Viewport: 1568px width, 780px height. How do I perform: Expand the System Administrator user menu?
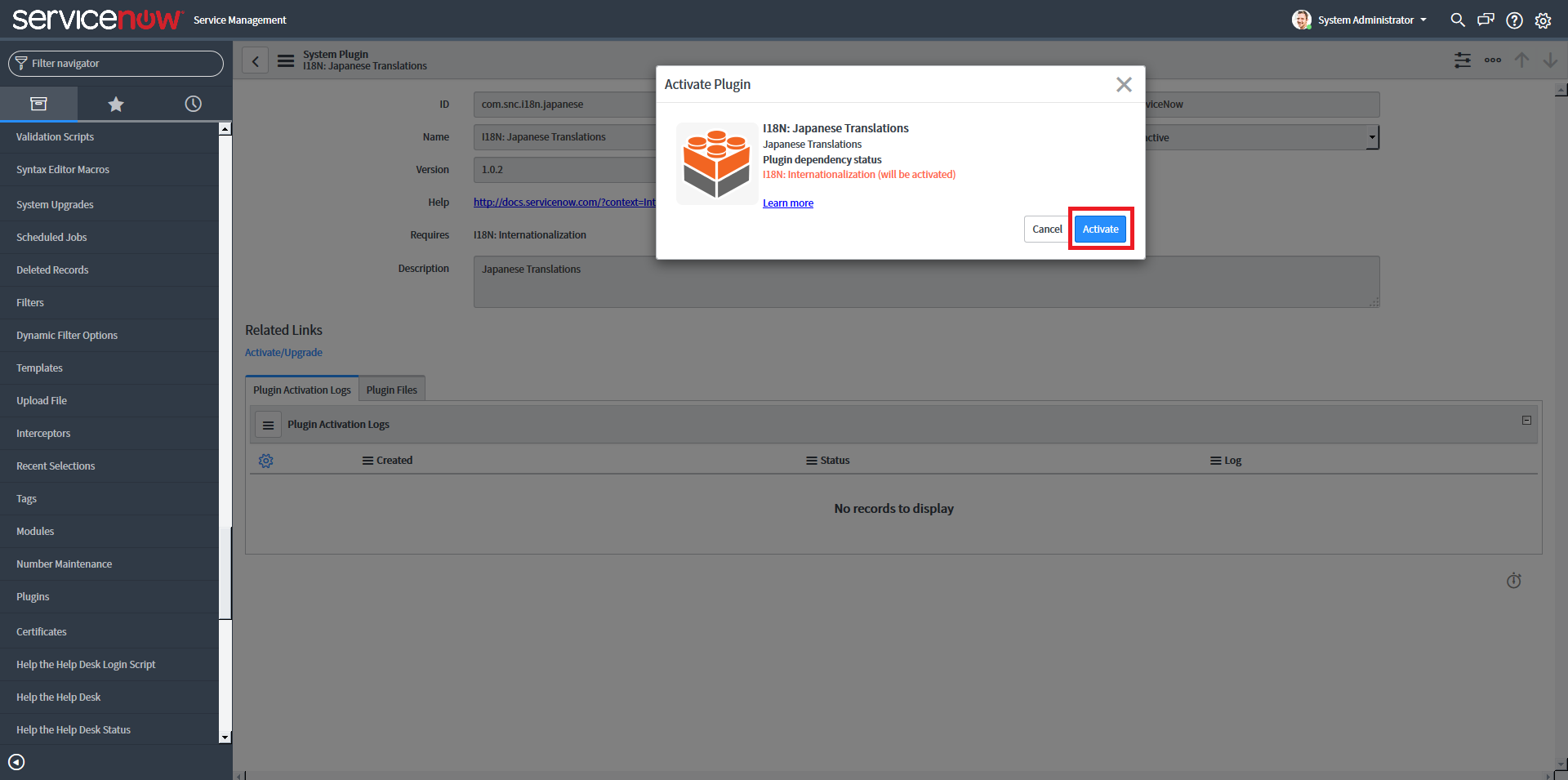tap(1360, 20)
